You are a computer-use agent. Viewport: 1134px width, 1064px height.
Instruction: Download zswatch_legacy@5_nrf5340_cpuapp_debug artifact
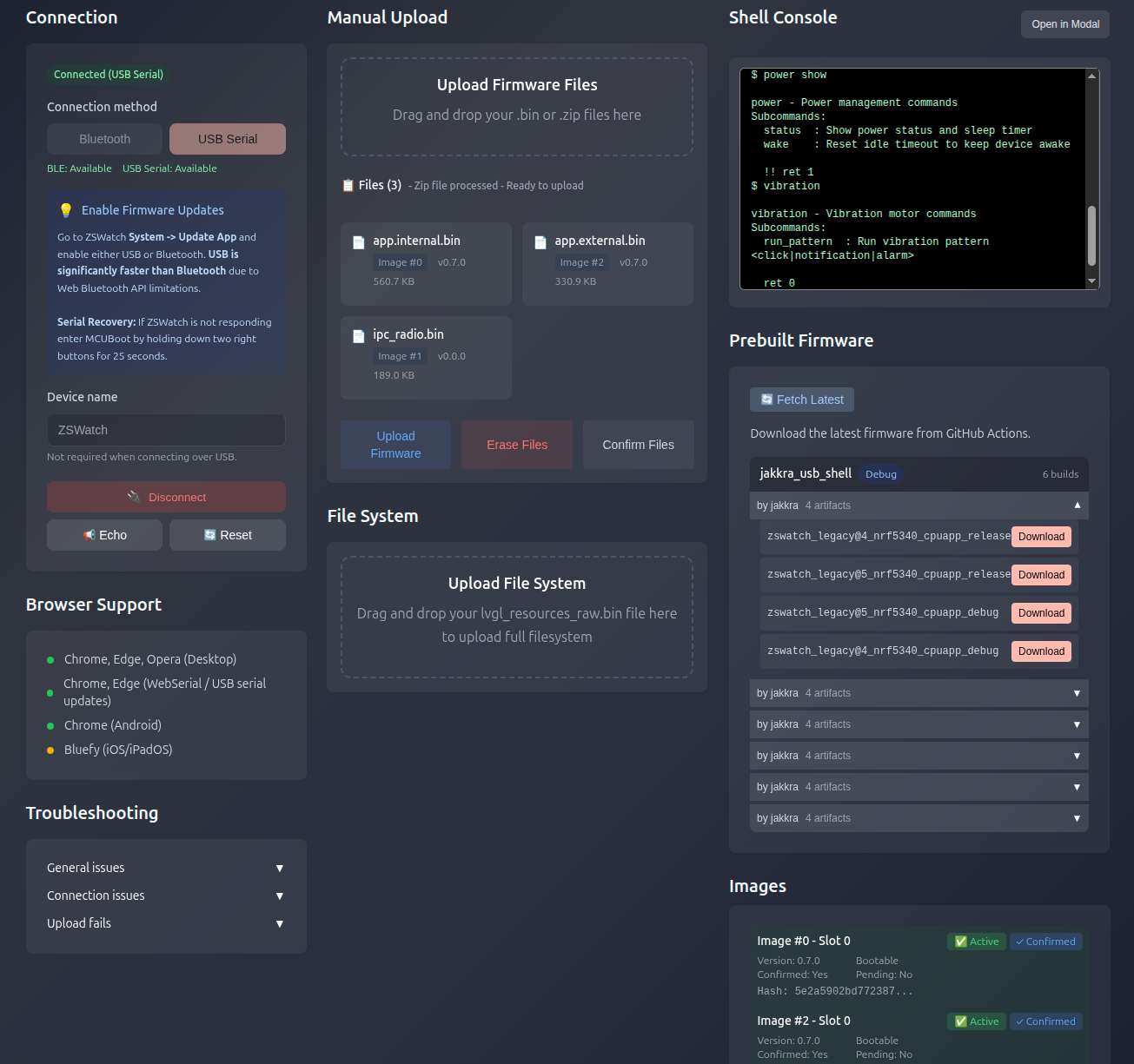tap(1041, 613)
